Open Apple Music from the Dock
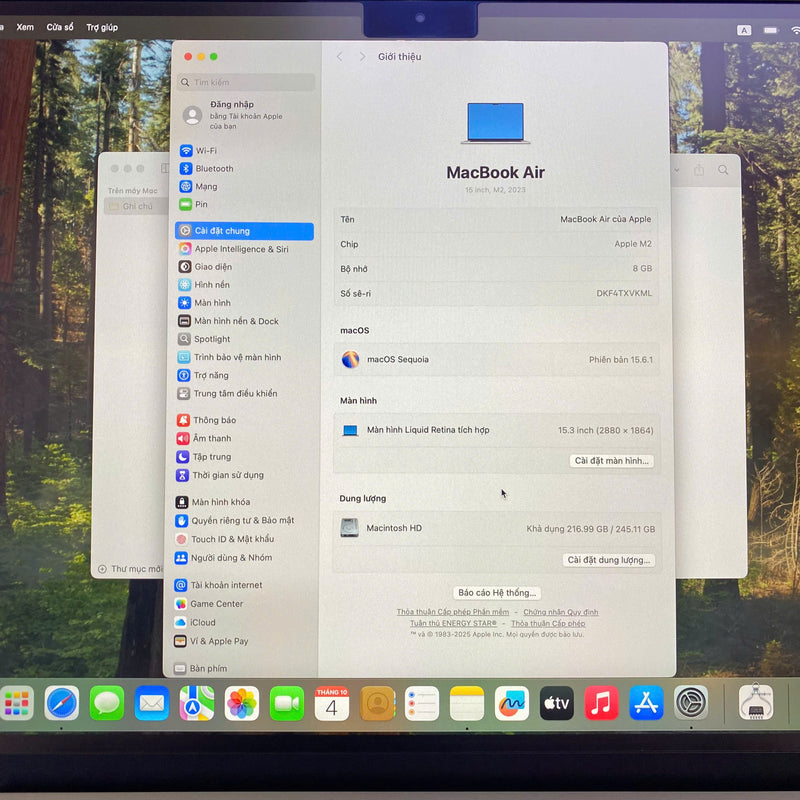Viewport: 800px width, 800px height. coord(601,703)
